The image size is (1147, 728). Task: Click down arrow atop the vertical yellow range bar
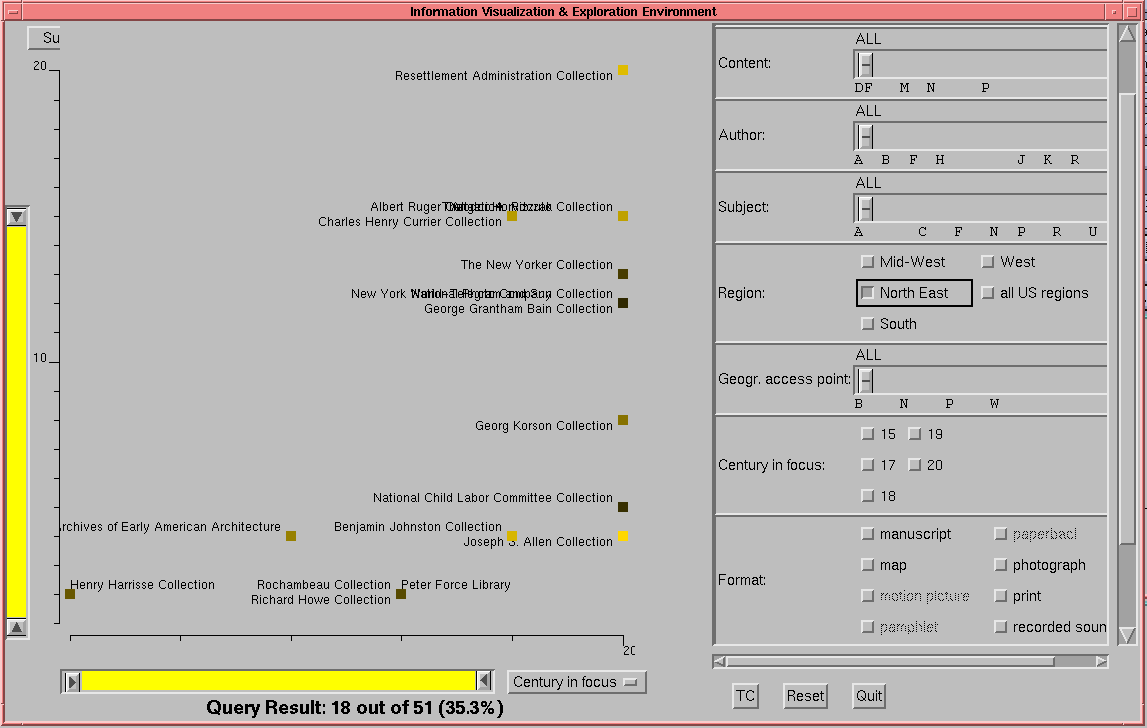(x=17, y=217)
